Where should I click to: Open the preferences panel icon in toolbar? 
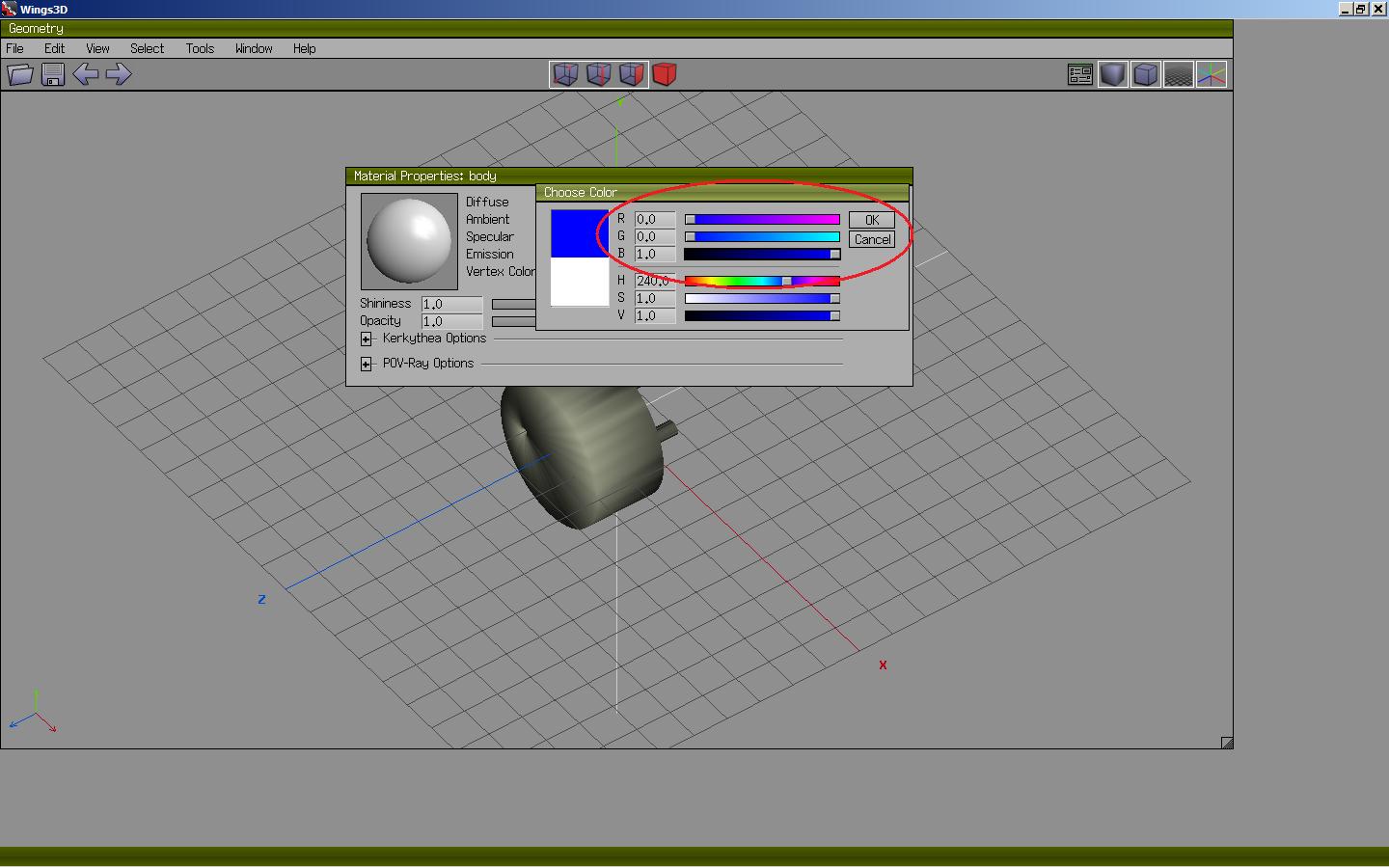pos(1079,74)
